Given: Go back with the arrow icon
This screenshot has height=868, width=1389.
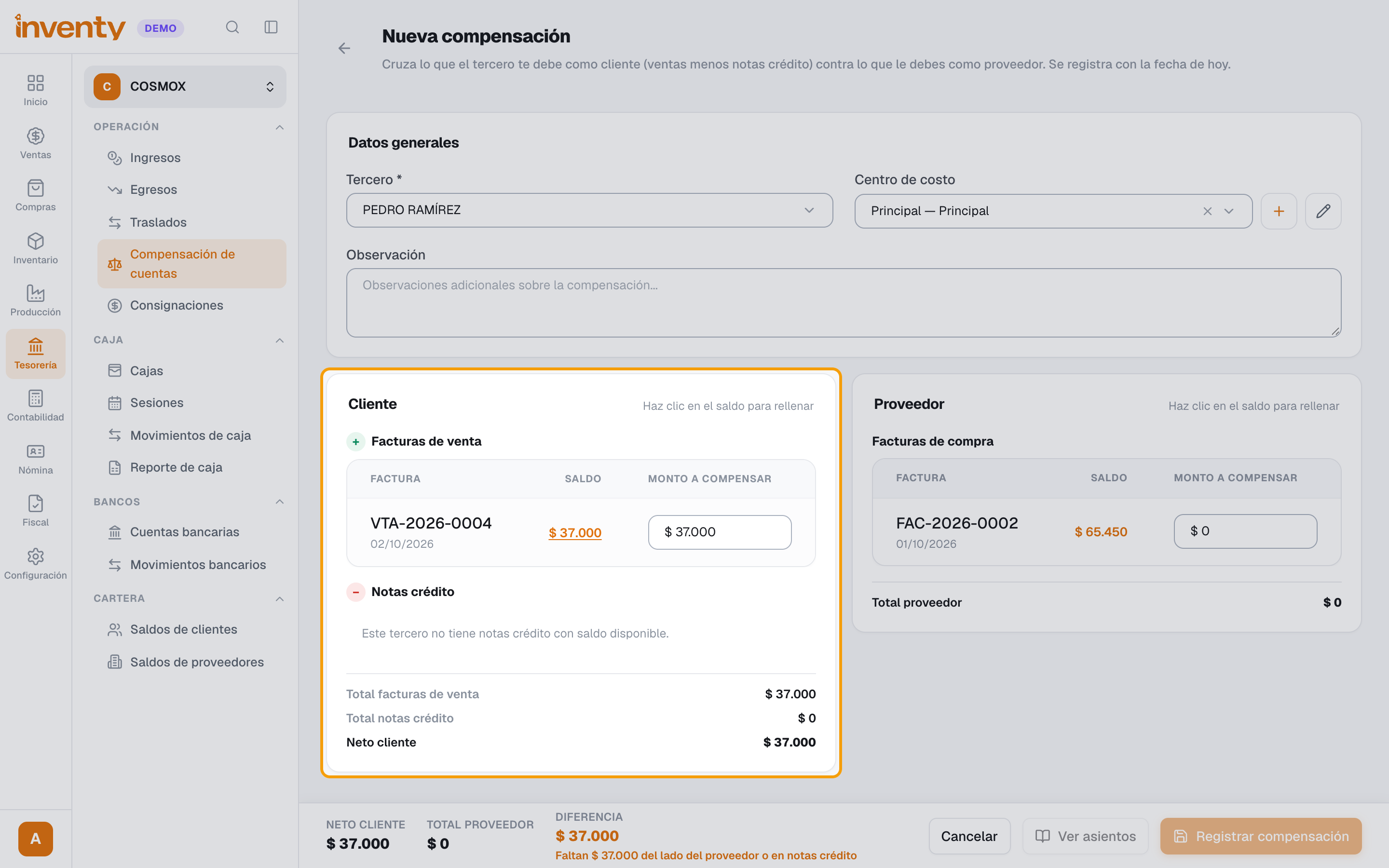Looking at the screenshot, I should coord(344,48).
